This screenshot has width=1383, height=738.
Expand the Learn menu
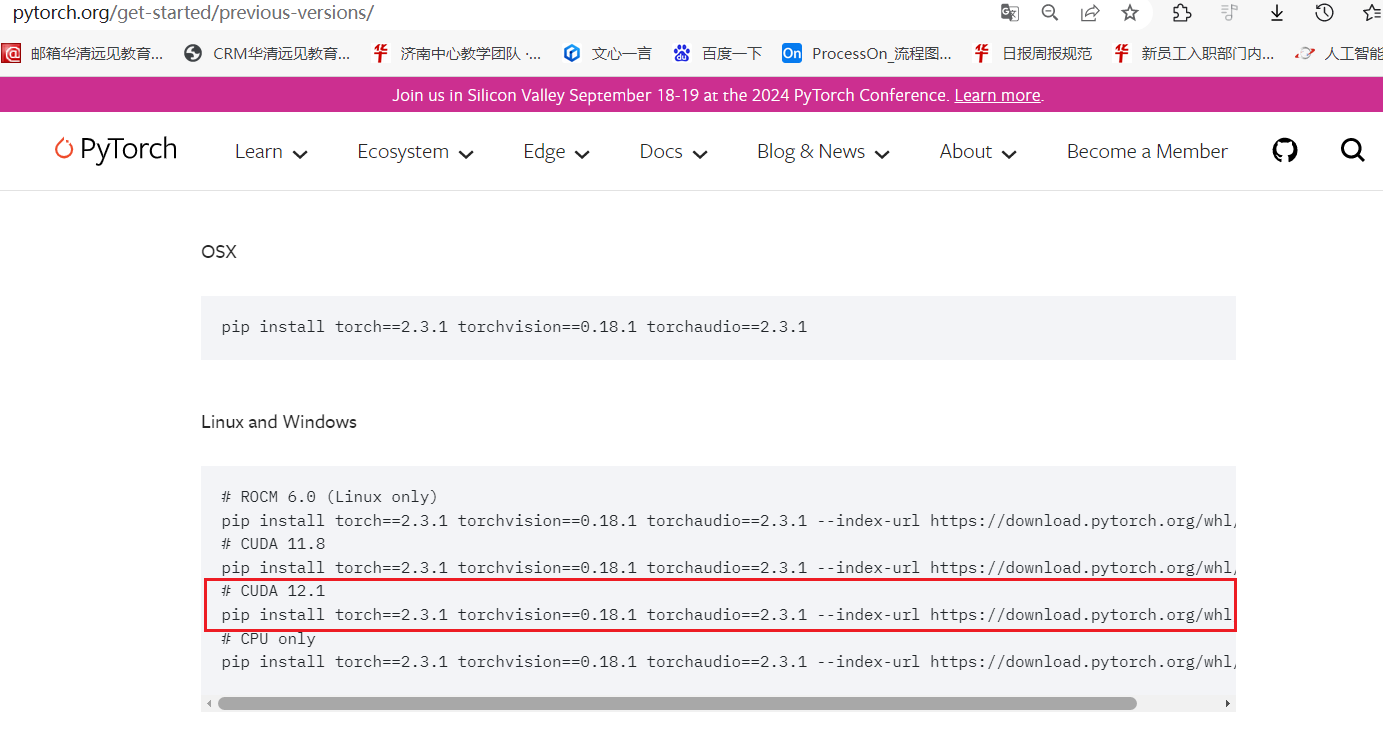(x=271, y=151)
